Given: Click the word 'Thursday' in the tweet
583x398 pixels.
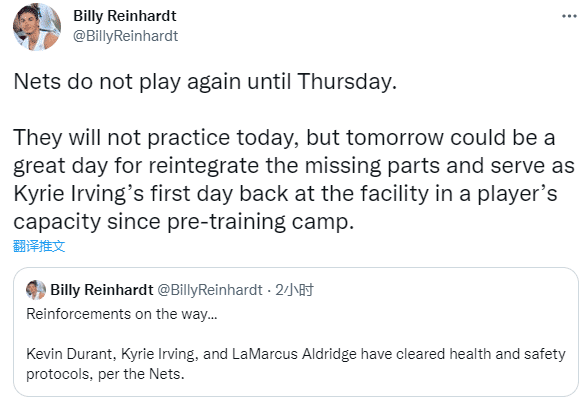Looking at the screenshot, I should pyautogui.click(x=347, y=81).
